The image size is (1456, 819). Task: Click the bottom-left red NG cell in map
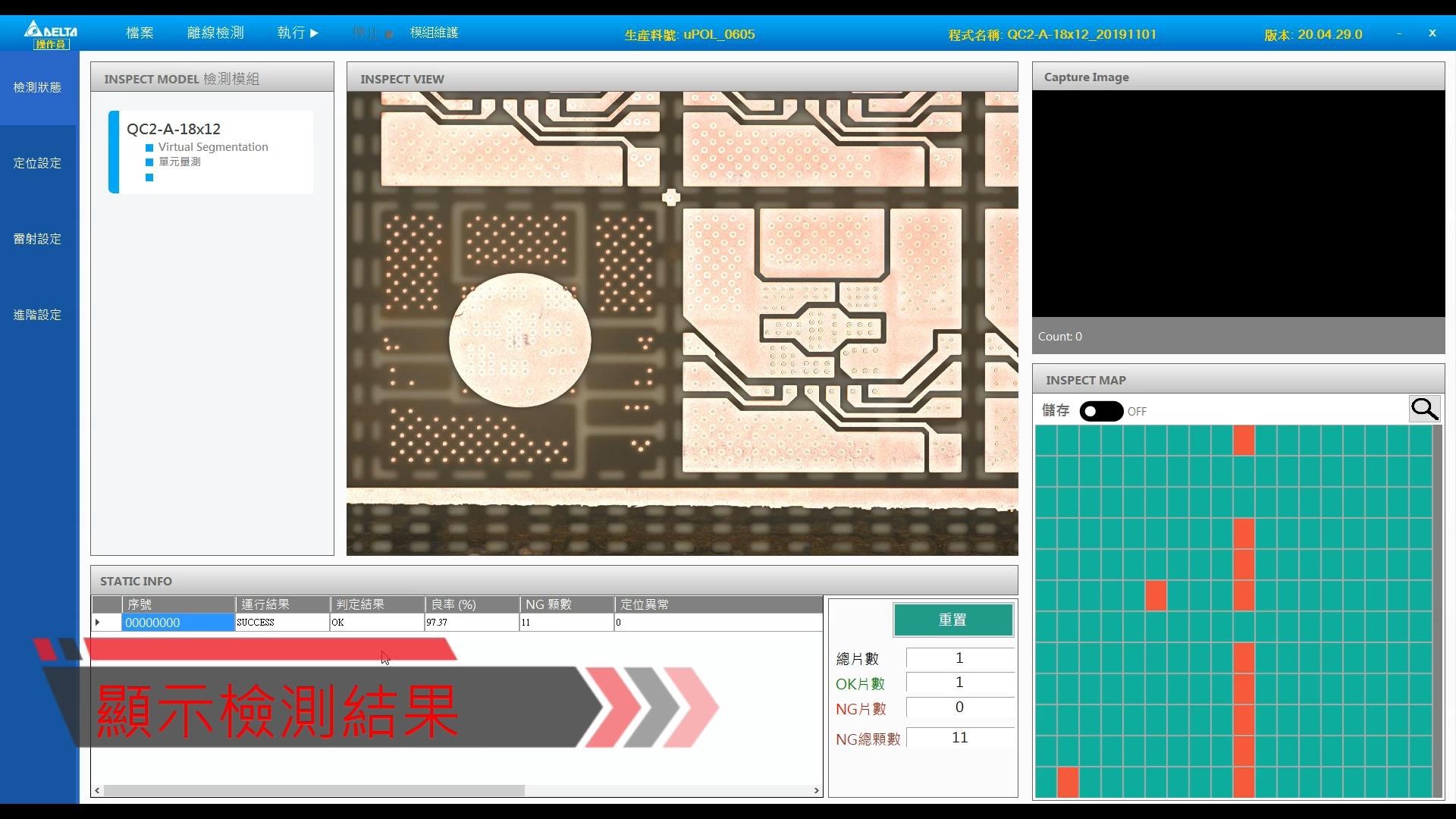(1068, 782)
